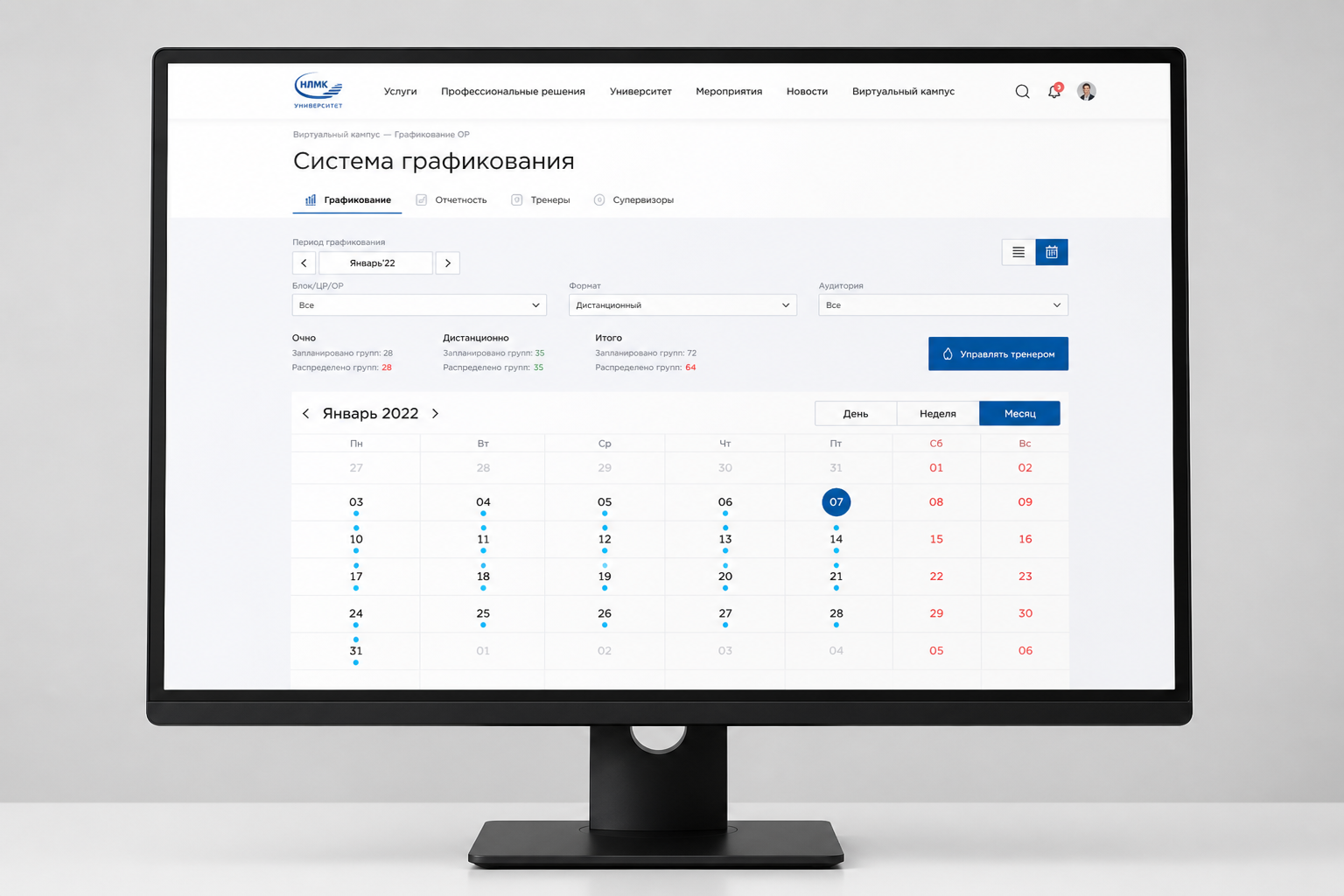This screenshot has height=896, width=1344.
Task: Select January 12 in calendar
Action: (605, 539)
